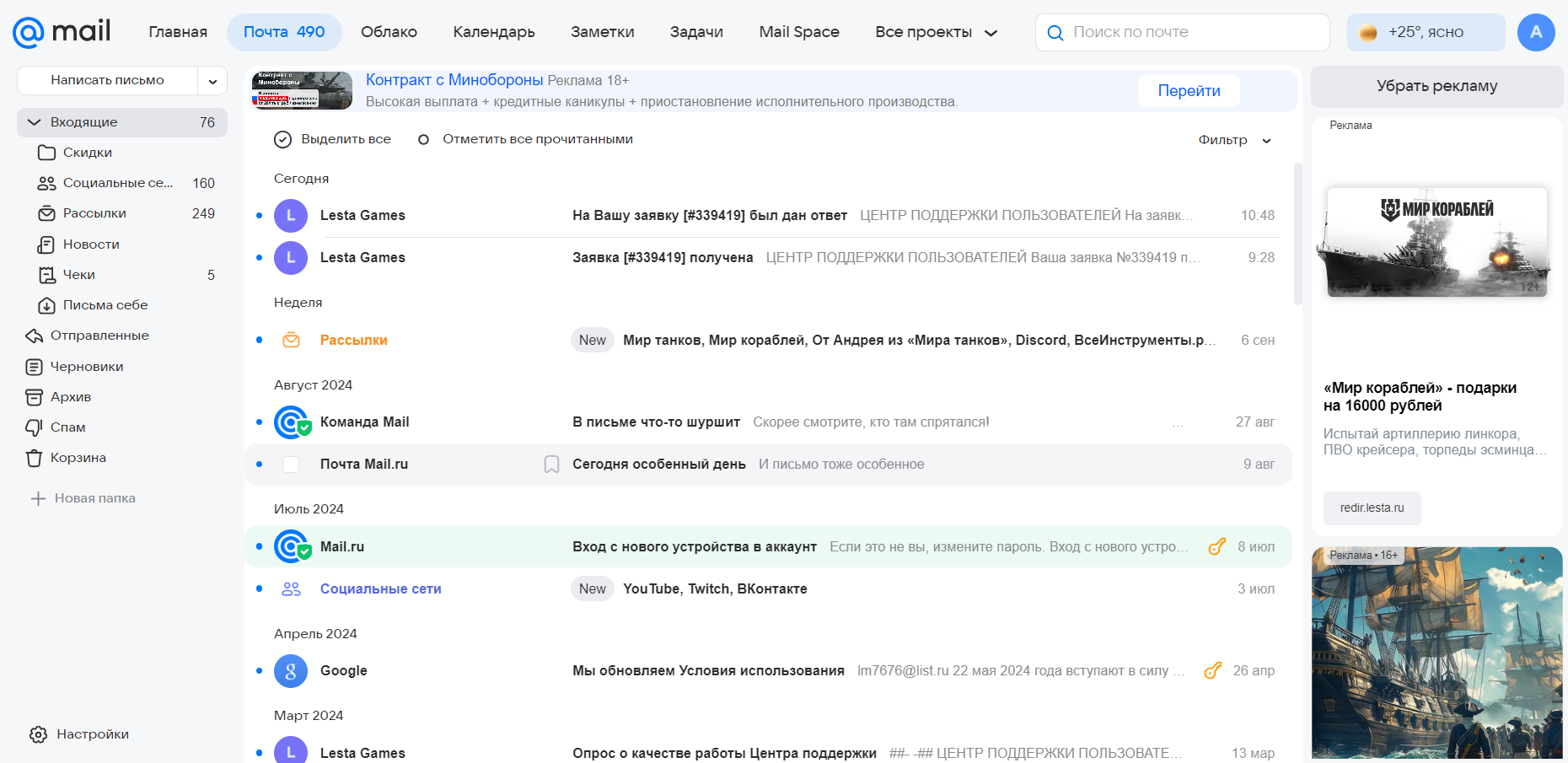Image resolution: width=1568 pixels, height=763 pixels.
Task: Click the Команда Mail sender avatar
Action: (292, 422)
